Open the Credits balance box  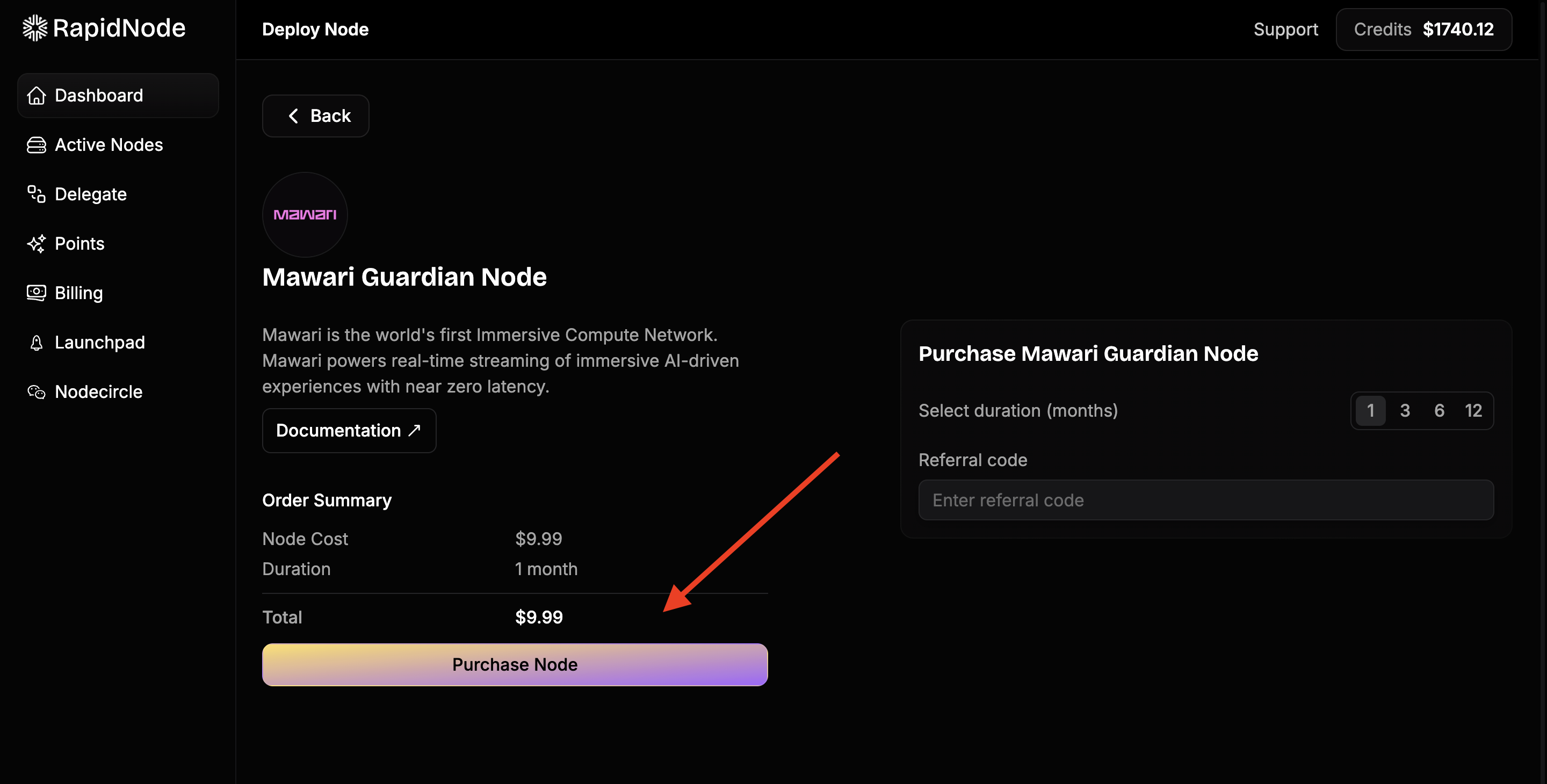click(1423, 30)
